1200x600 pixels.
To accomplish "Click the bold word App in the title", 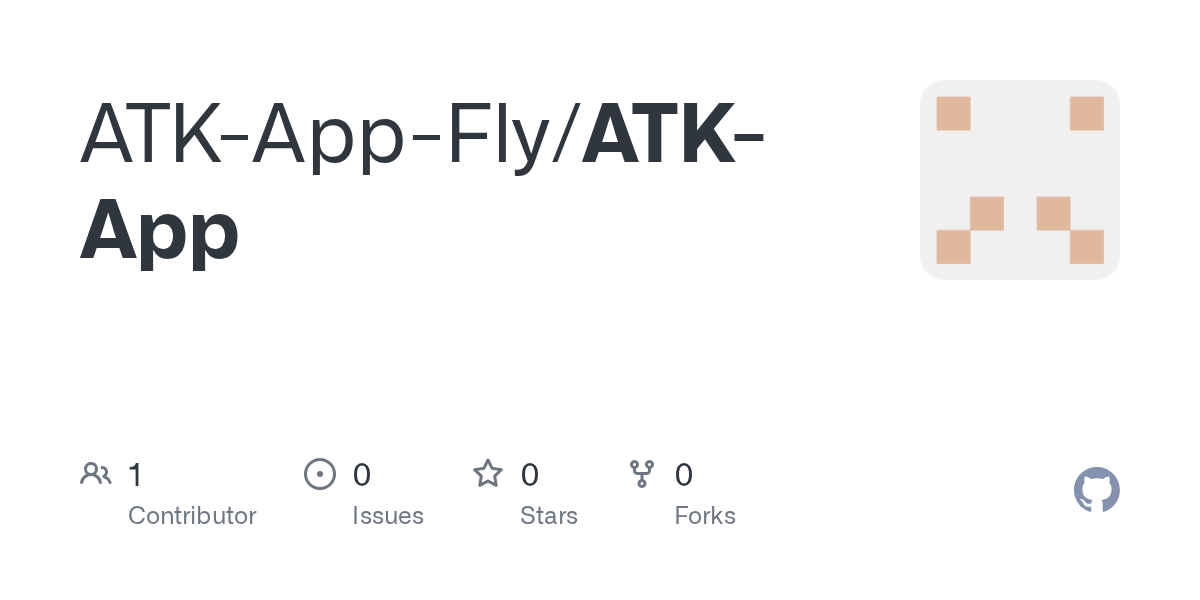I will point(160,230).
